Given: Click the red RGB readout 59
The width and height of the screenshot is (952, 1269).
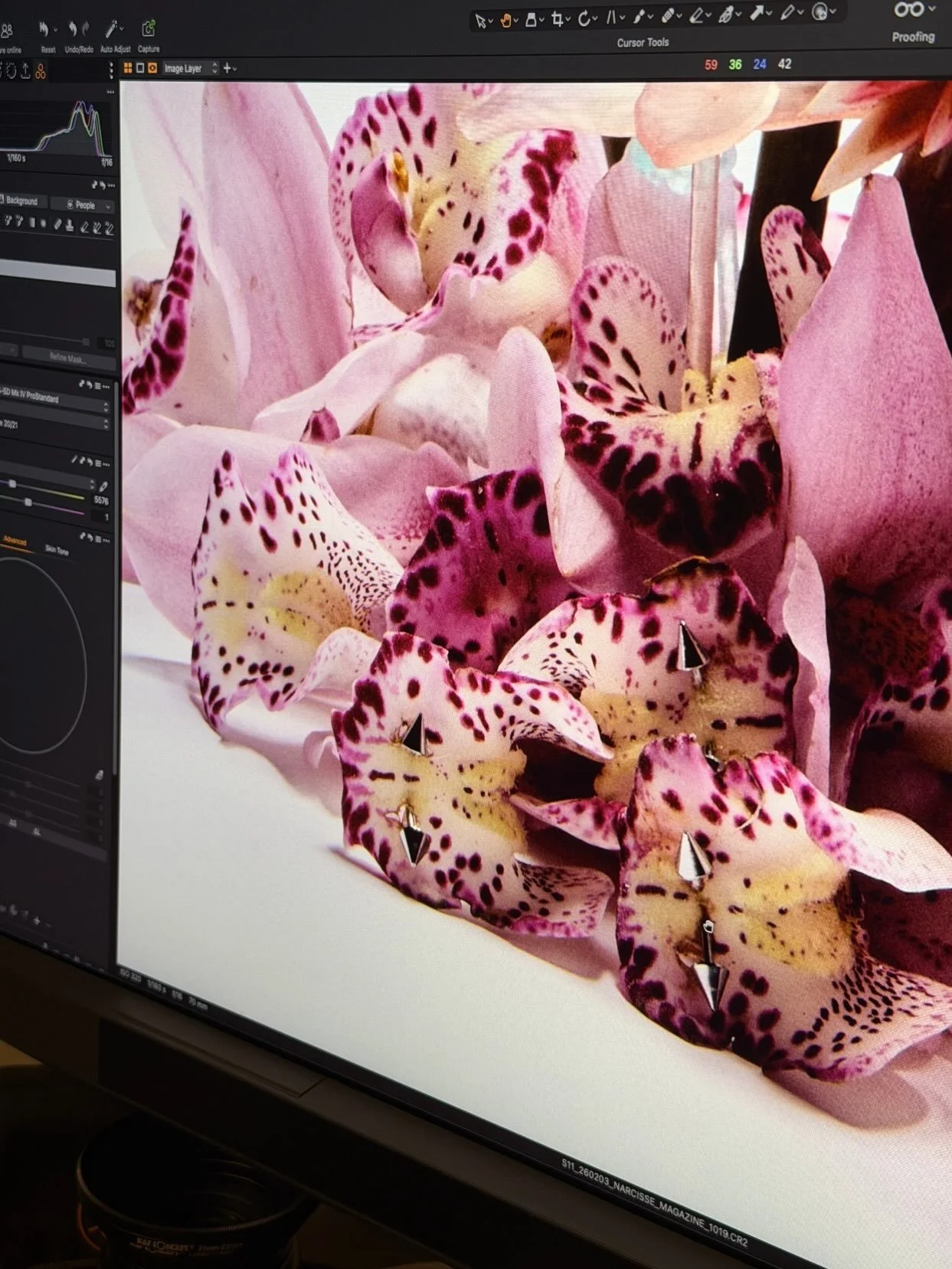Looking at the screenshot, I should [711, 65].
